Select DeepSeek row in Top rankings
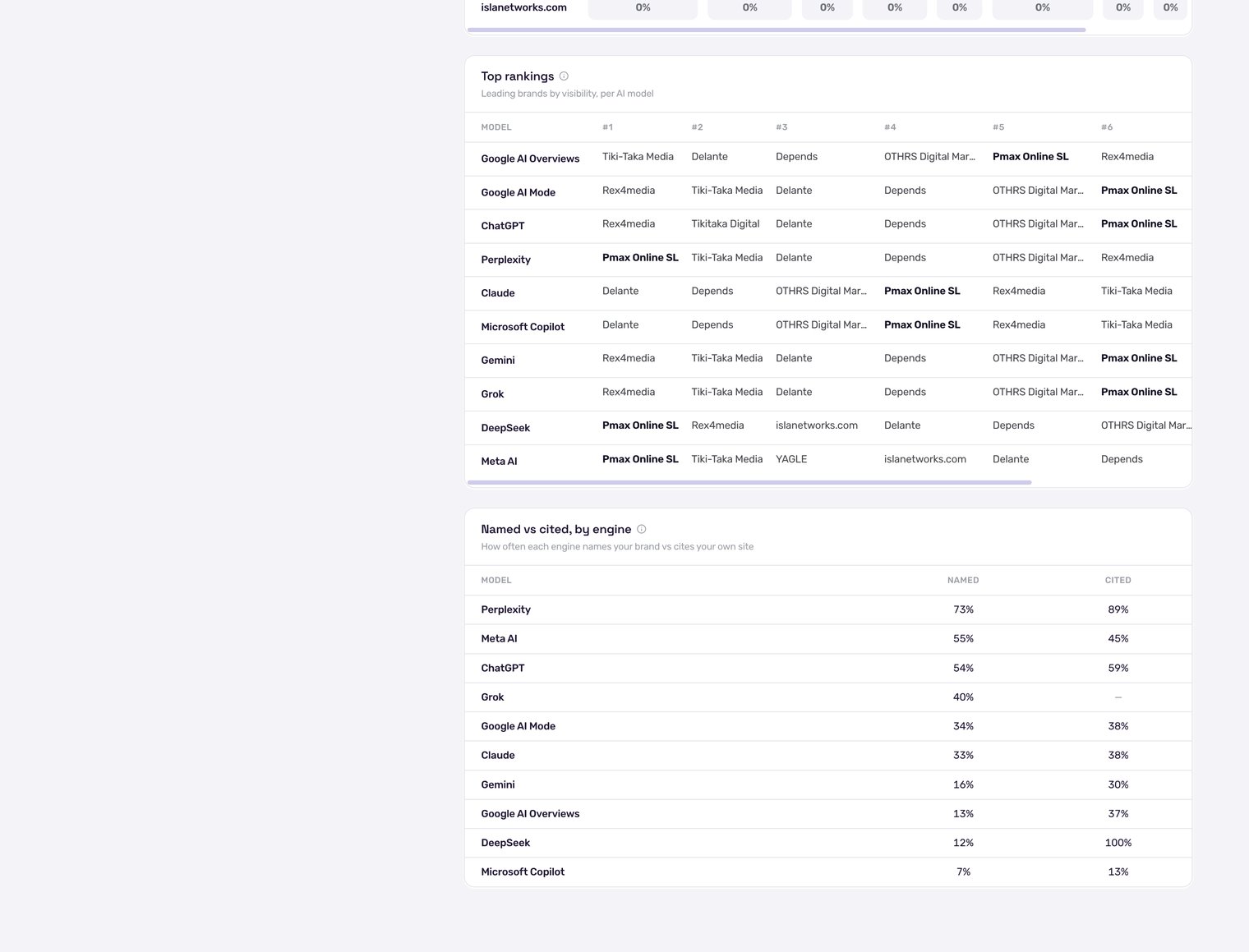 point(828,428)
